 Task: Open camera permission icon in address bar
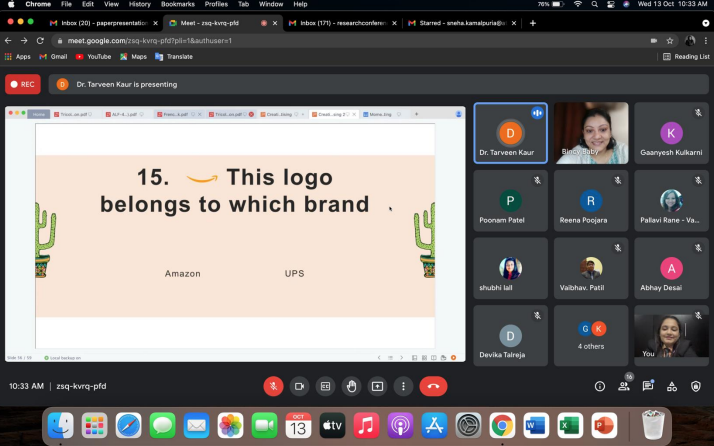coord(653,41)
